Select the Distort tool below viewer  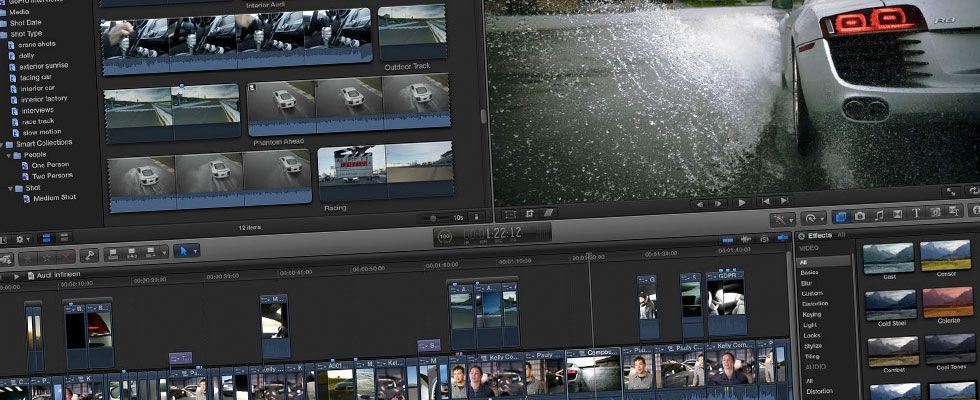pos(548,212)
